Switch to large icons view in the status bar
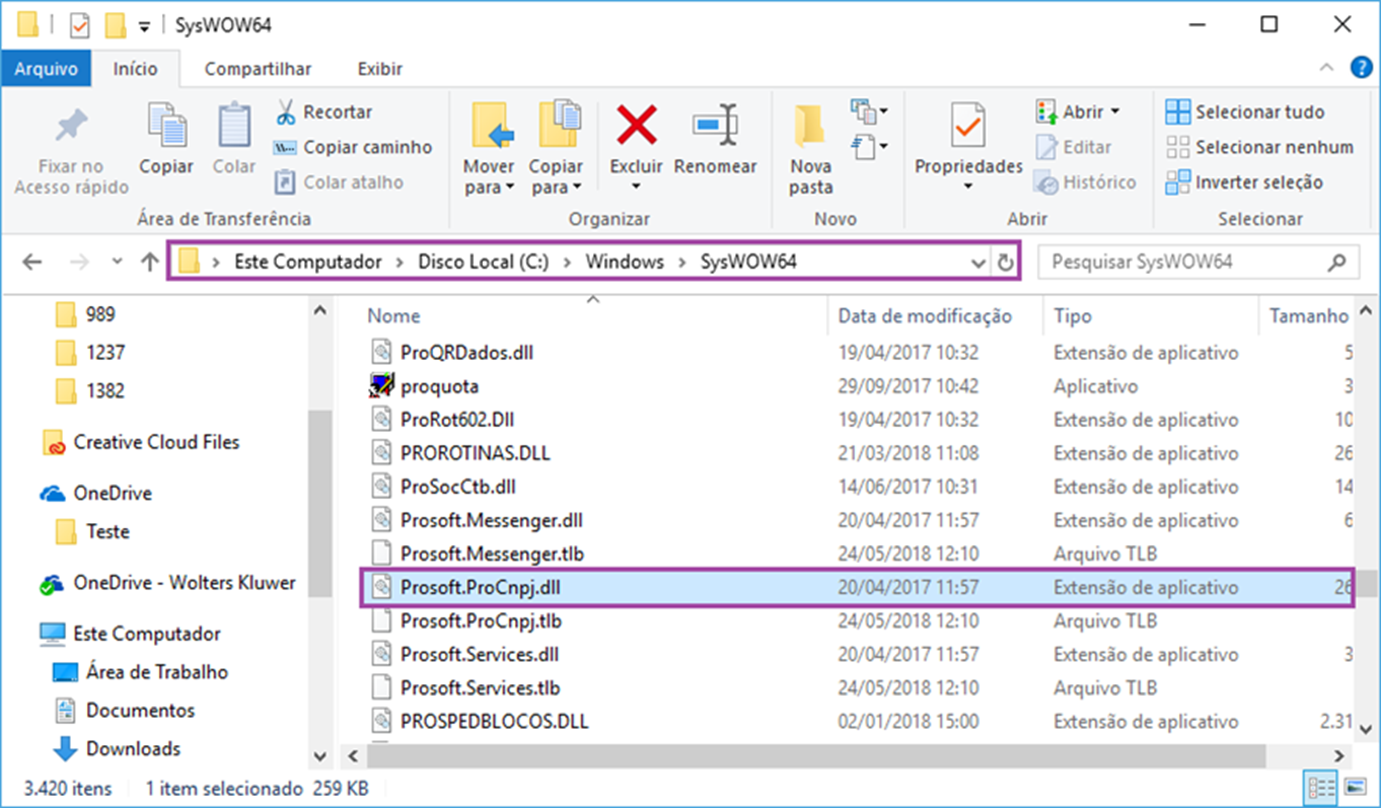Viewport: 1381px width, 808px height. 1355,785
